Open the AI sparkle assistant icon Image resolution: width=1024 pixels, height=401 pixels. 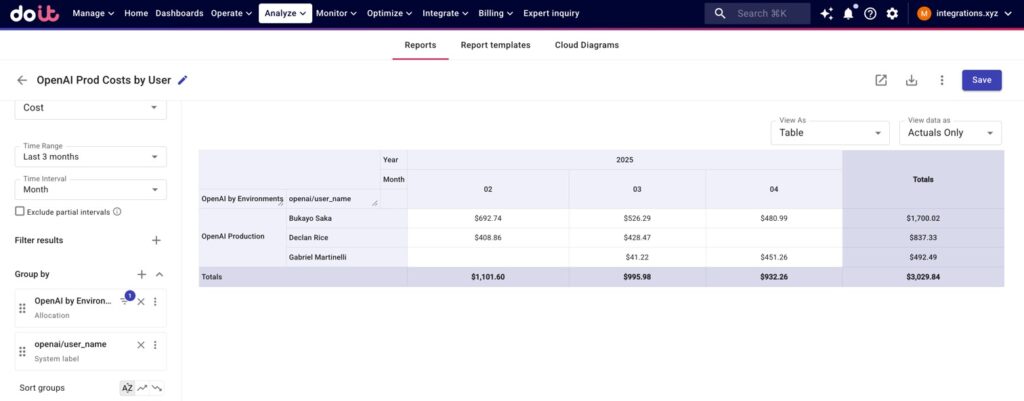coord(826,14)
